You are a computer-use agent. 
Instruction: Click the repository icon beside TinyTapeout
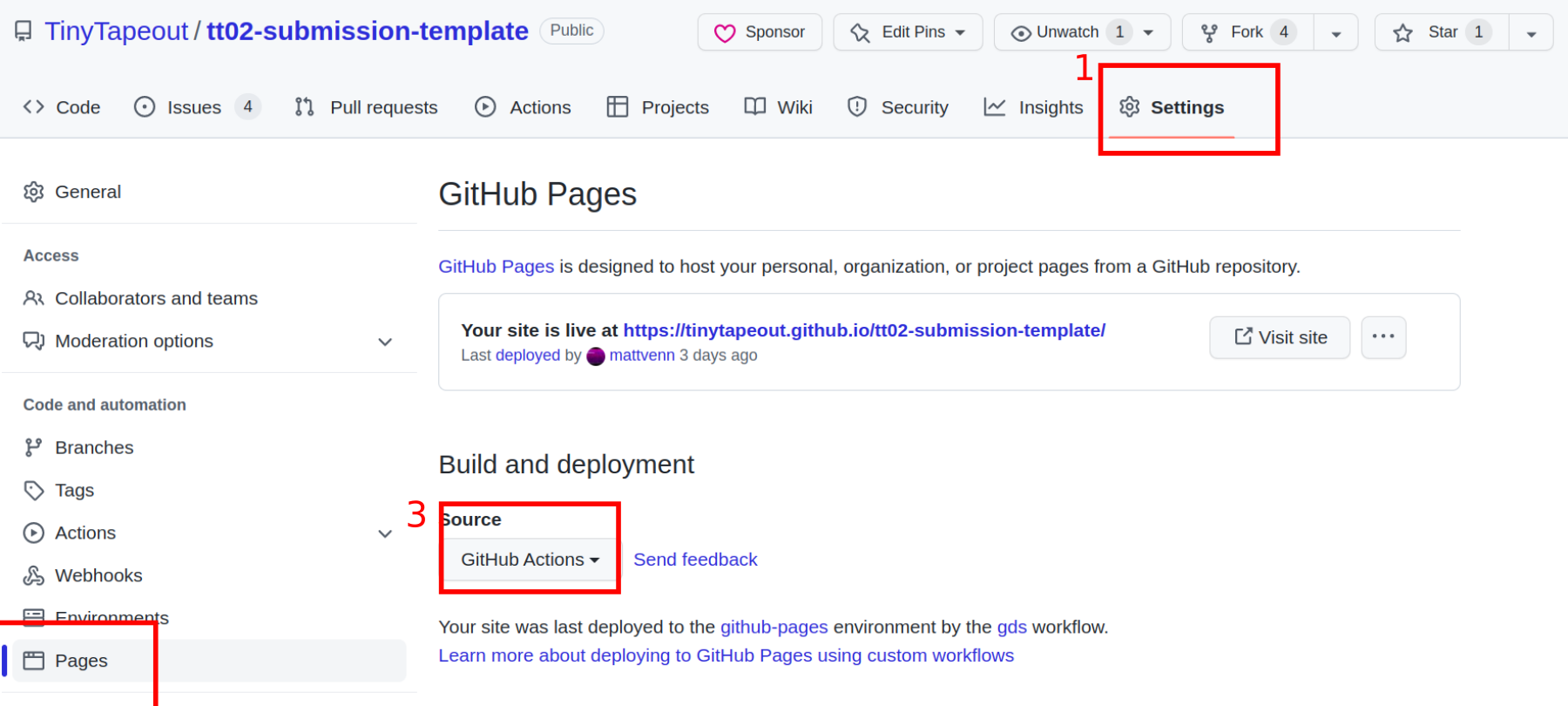[24, 31]
